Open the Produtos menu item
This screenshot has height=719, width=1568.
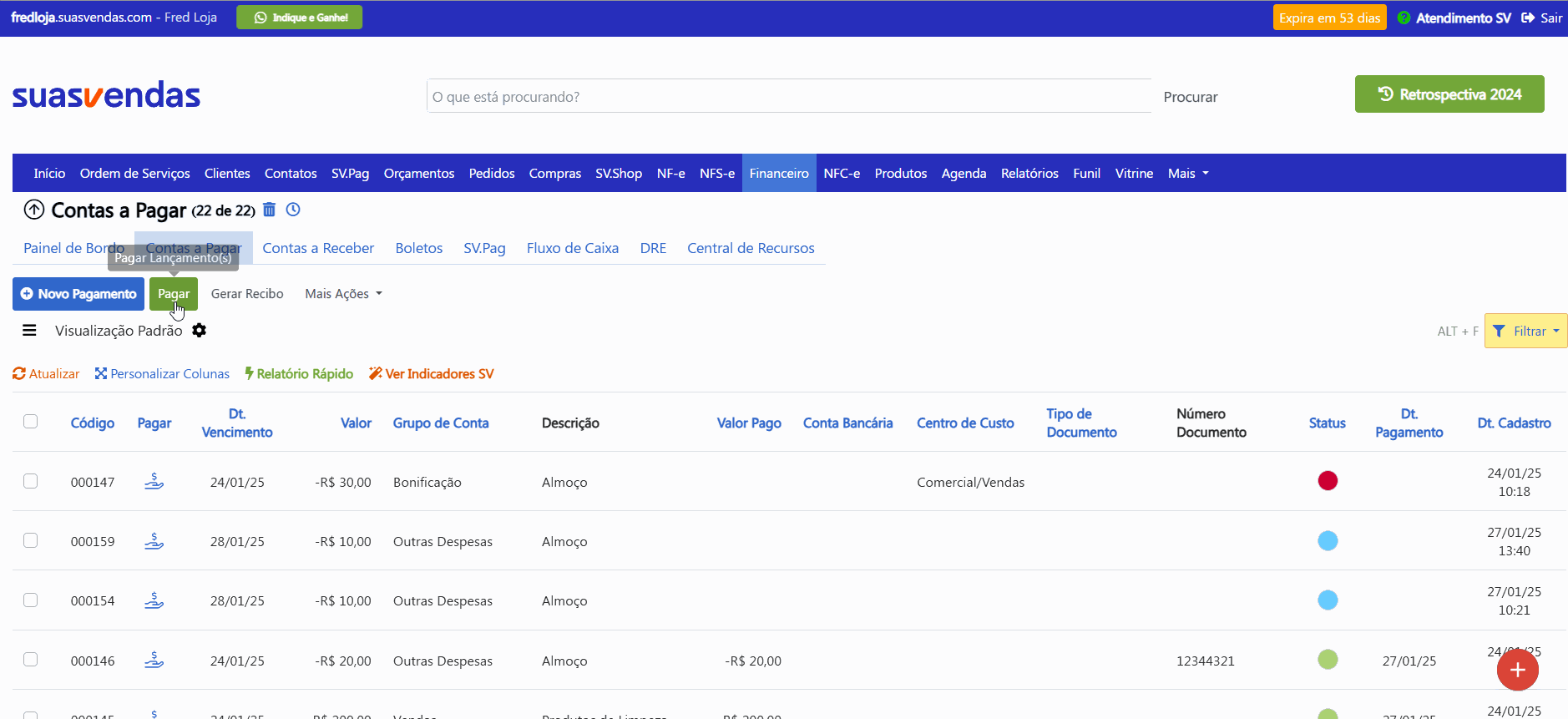click(901, 174)
